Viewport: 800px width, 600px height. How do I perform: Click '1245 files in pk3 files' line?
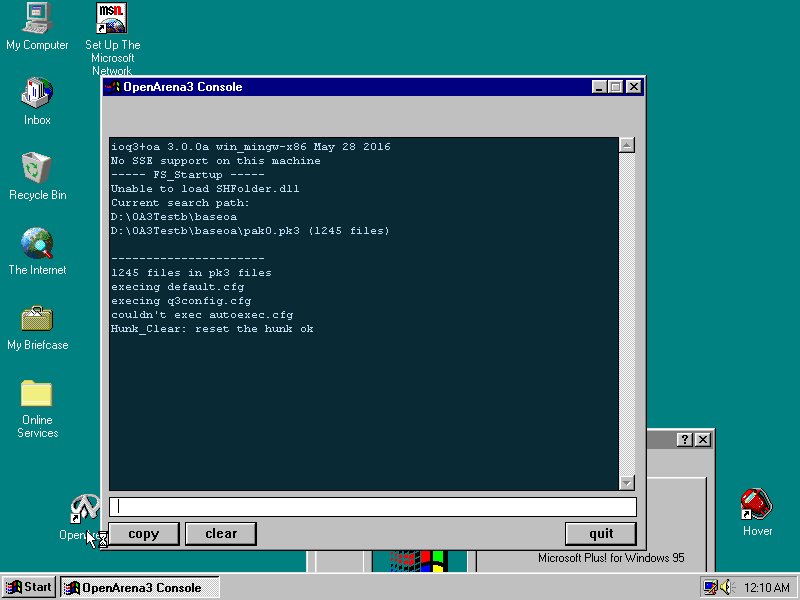(x=191, y=273)
